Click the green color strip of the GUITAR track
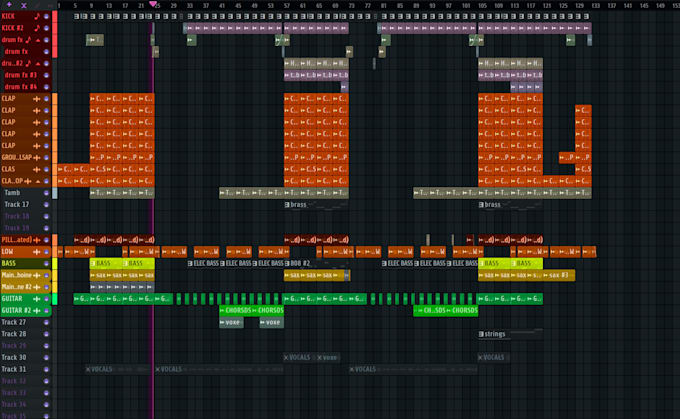The width and height of the screenshot is (680, 419). (x=55, y=299)
